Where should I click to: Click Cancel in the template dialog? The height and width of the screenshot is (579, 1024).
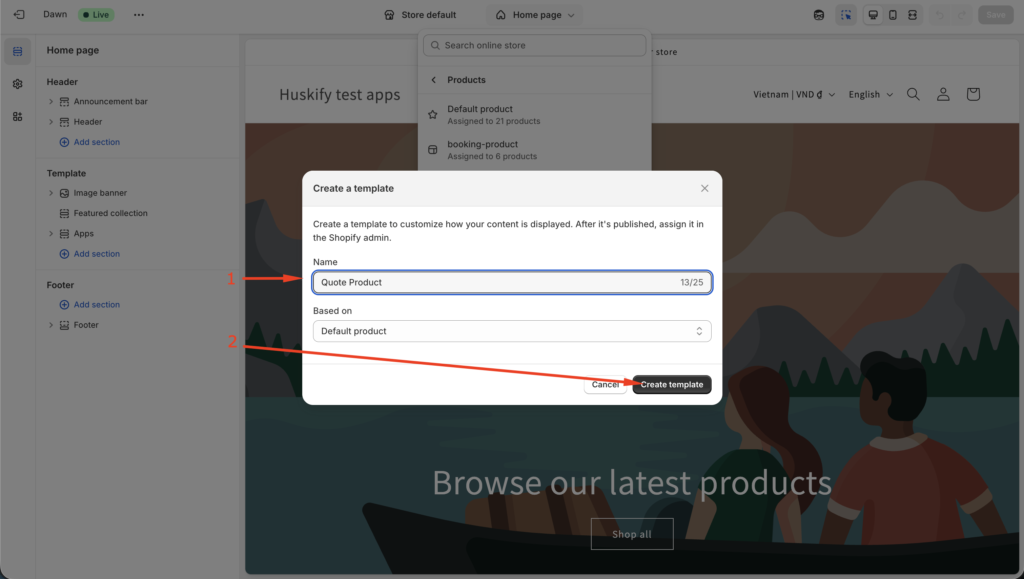click(x=605, y=385)
